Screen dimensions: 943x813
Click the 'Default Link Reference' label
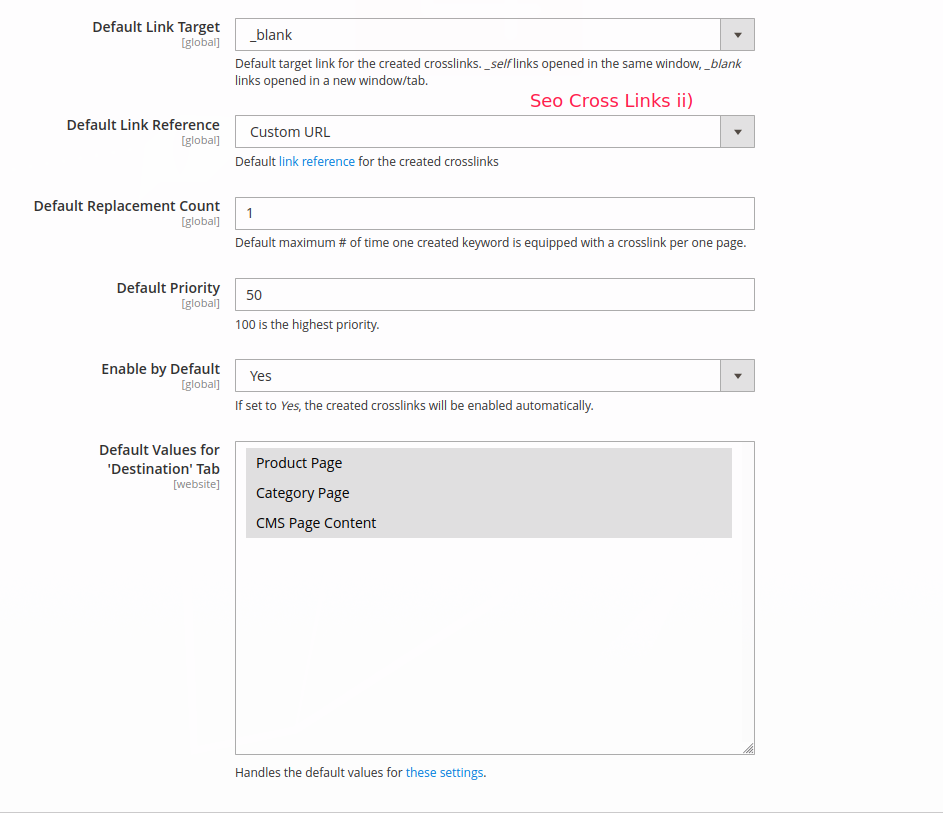click(x=143, y=125)
